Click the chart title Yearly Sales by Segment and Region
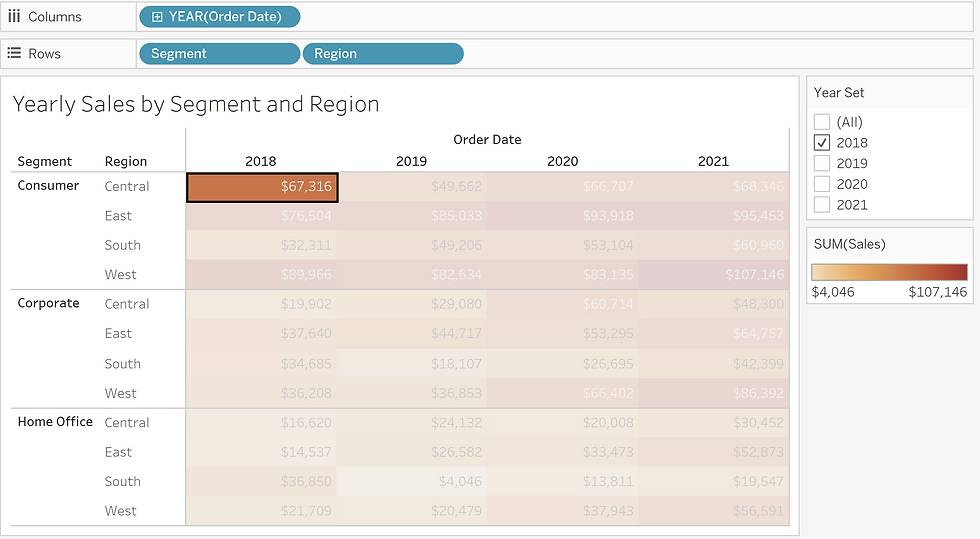 (x=196, y=104)
